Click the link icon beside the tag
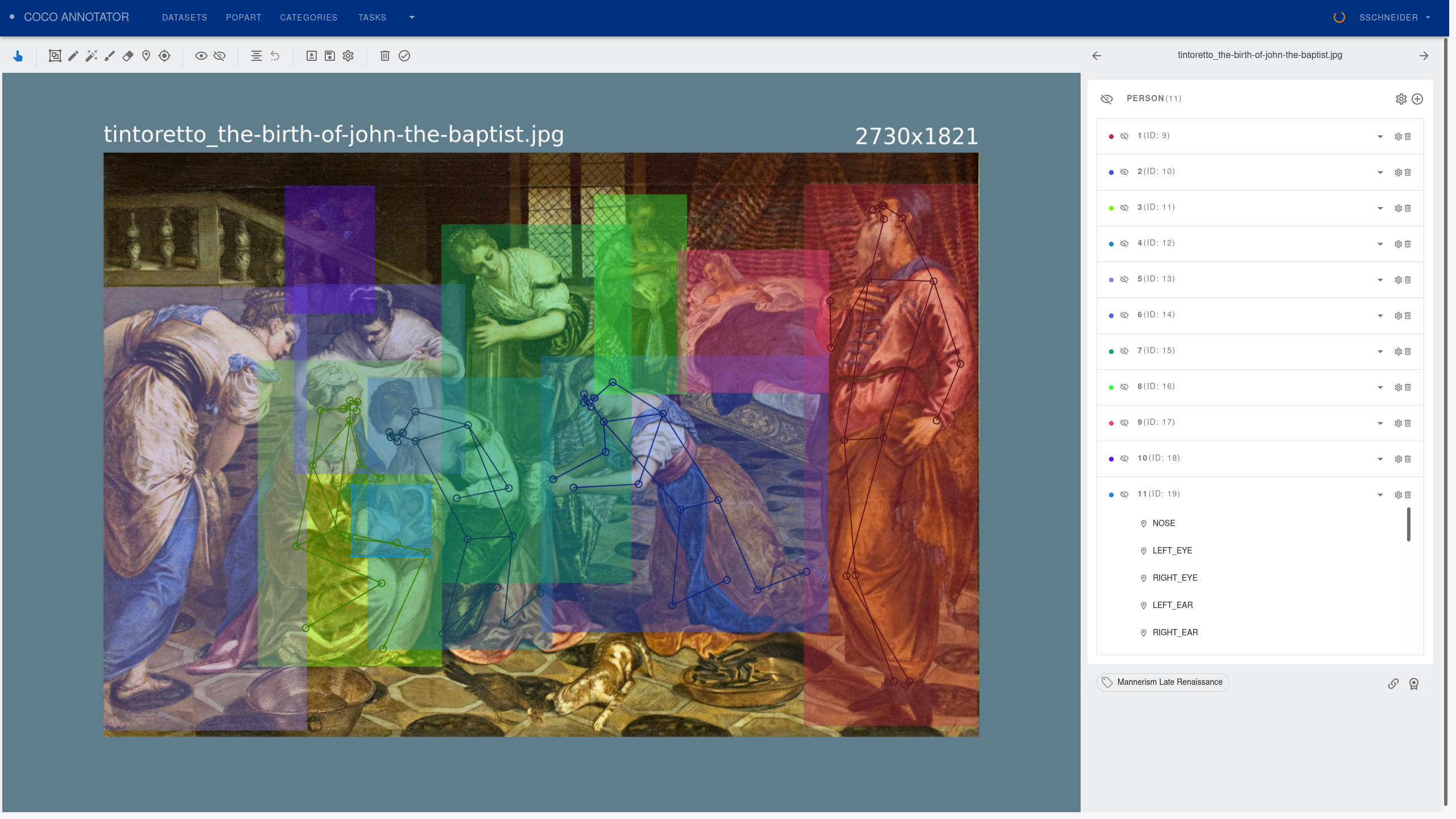This screenshot has width=1456, height=819. 1393,684
